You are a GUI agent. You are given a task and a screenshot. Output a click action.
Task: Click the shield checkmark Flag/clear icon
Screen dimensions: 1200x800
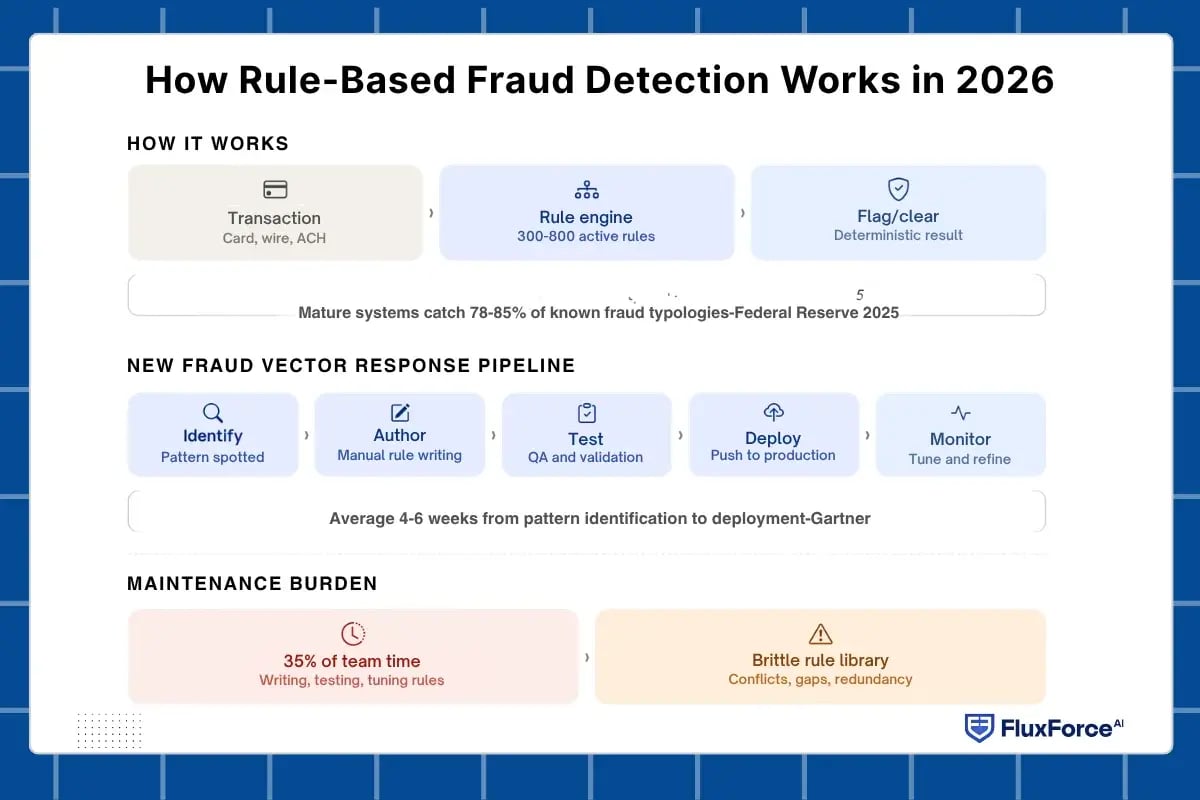[897, 189]
